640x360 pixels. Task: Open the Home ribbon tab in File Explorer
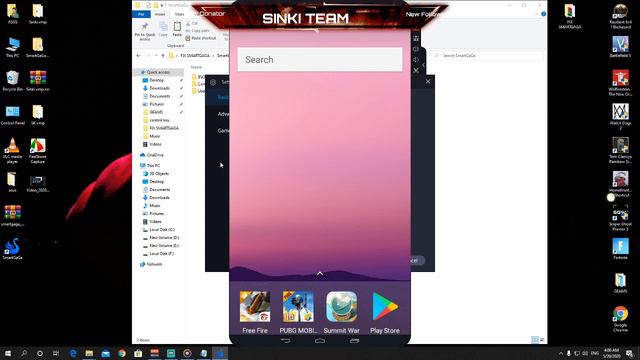click(160, 14)
